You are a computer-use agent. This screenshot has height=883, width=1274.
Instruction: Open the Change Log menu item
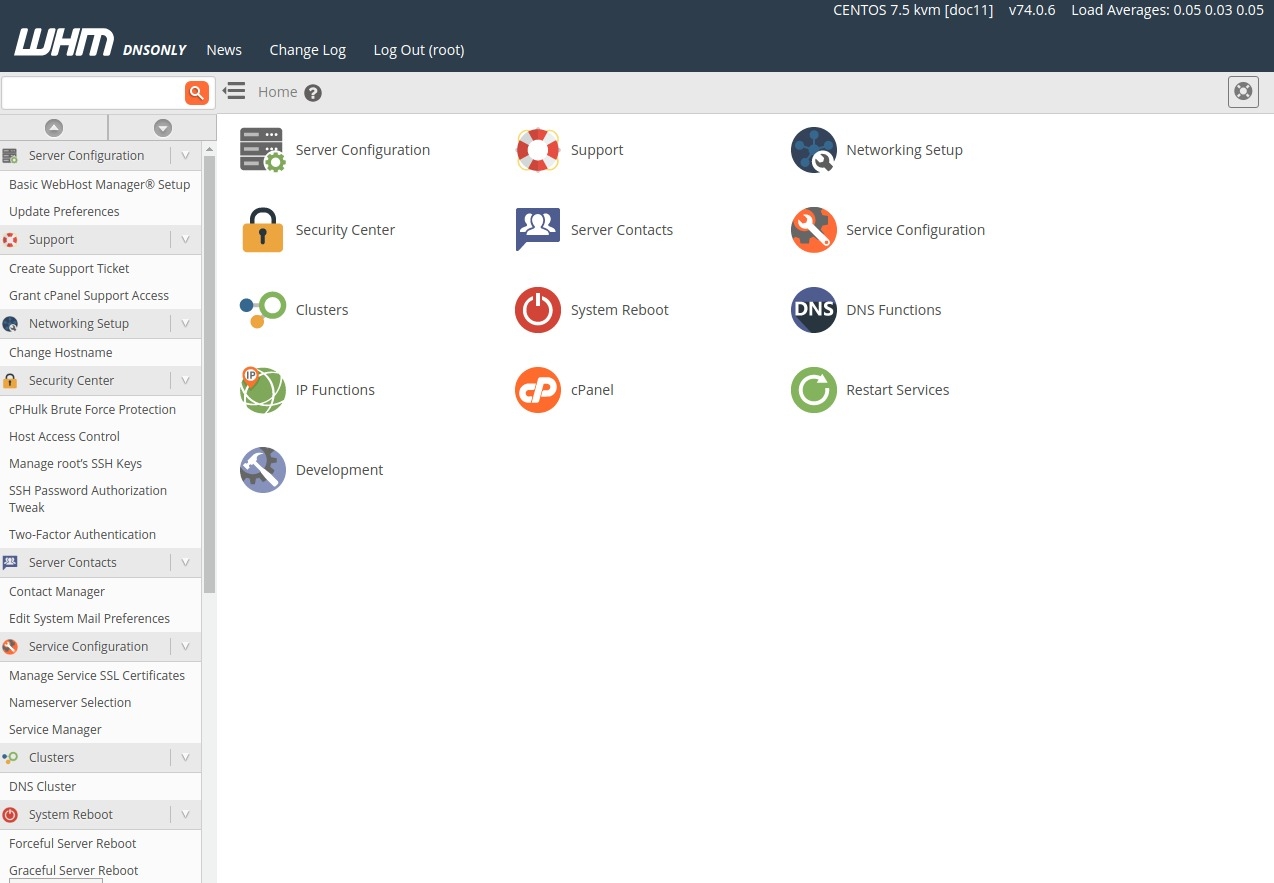[x=307, y=50]
